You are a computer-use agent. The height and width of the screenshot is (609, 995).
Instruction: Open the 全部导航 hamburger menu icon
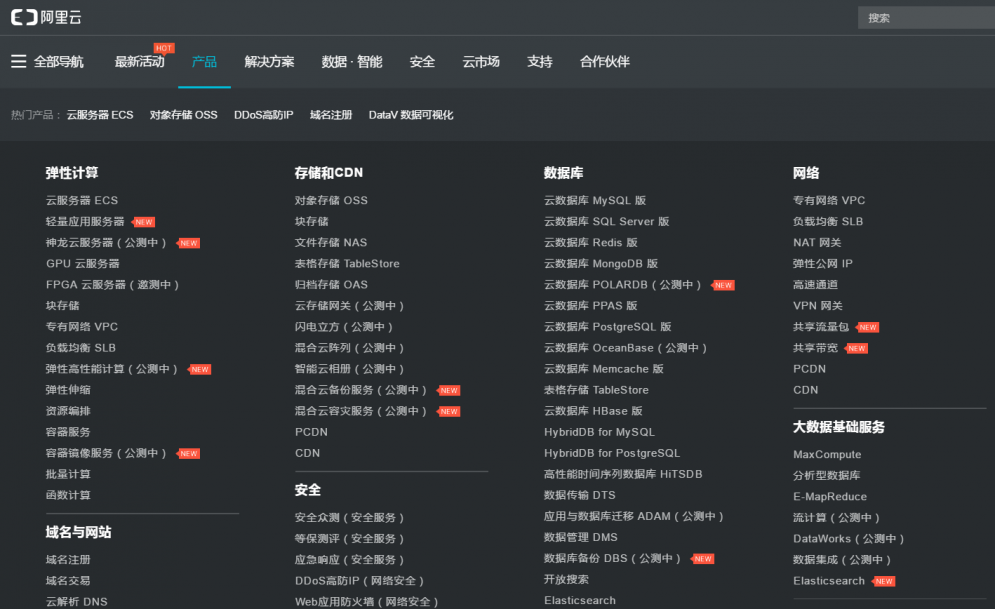[18, 62]
